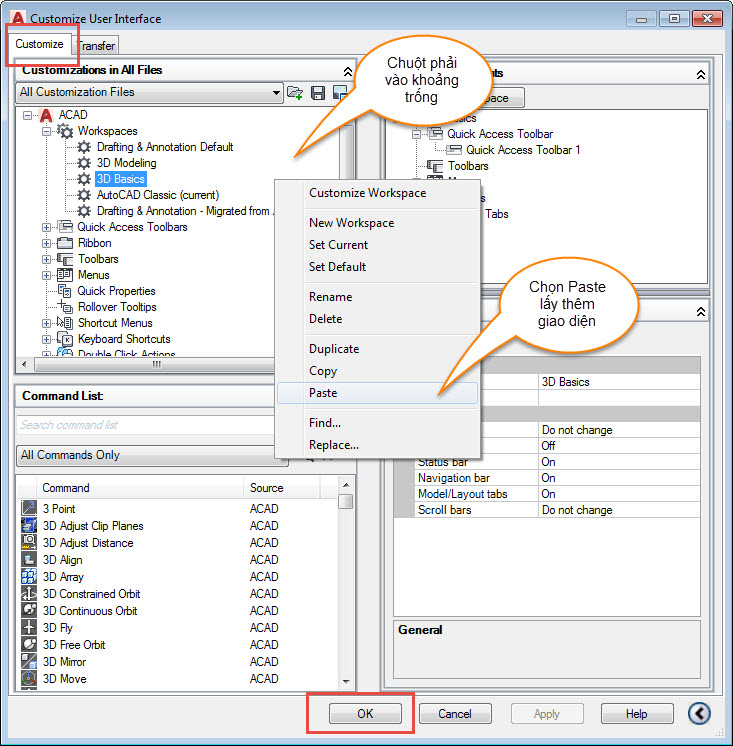733x746 pixels.
Task: Click the 3D Move command icon
Action: 29,678
